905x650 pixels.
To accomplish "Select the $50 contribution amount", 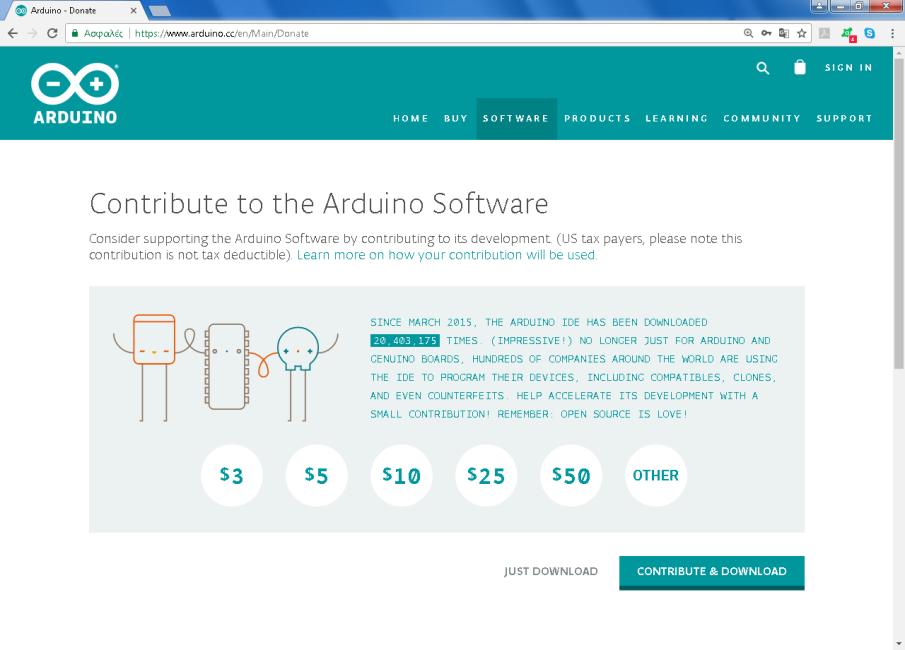I will [x=571, y=475].
